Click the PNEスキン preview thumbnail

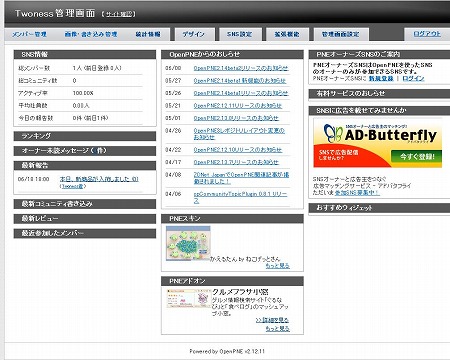(x=188, y=243)
